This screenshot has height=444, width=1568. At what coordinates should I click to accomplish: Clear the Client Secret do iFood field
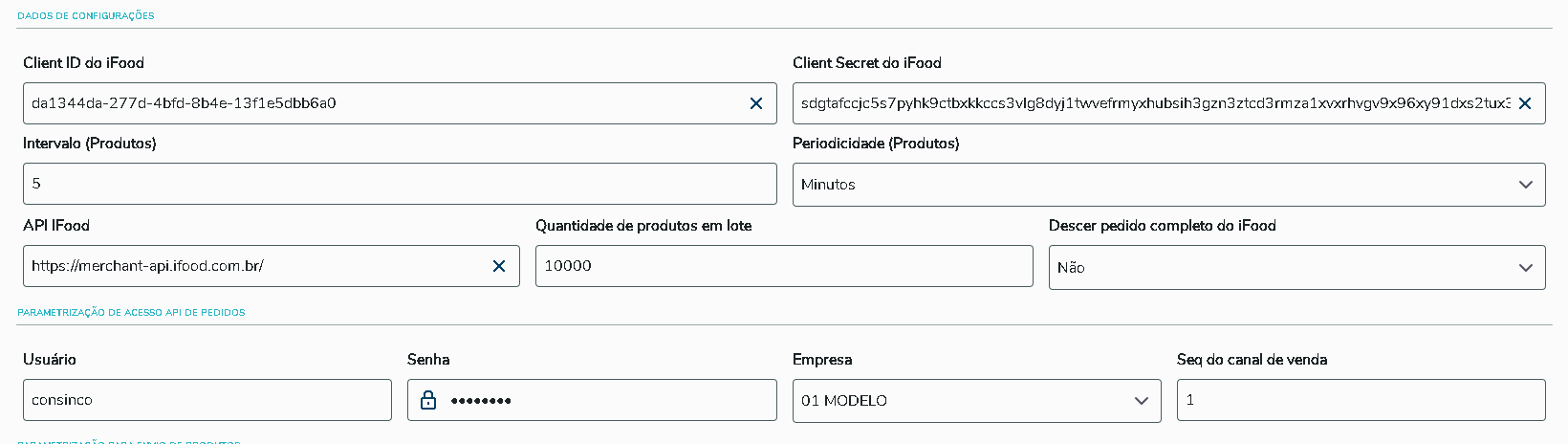(1525, 103)
